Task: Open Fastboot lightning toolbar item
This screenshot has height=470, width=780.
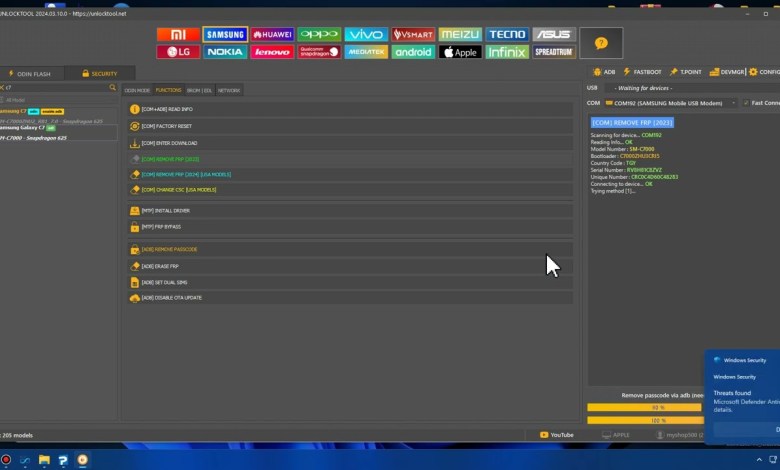Action: pos(643,72)
